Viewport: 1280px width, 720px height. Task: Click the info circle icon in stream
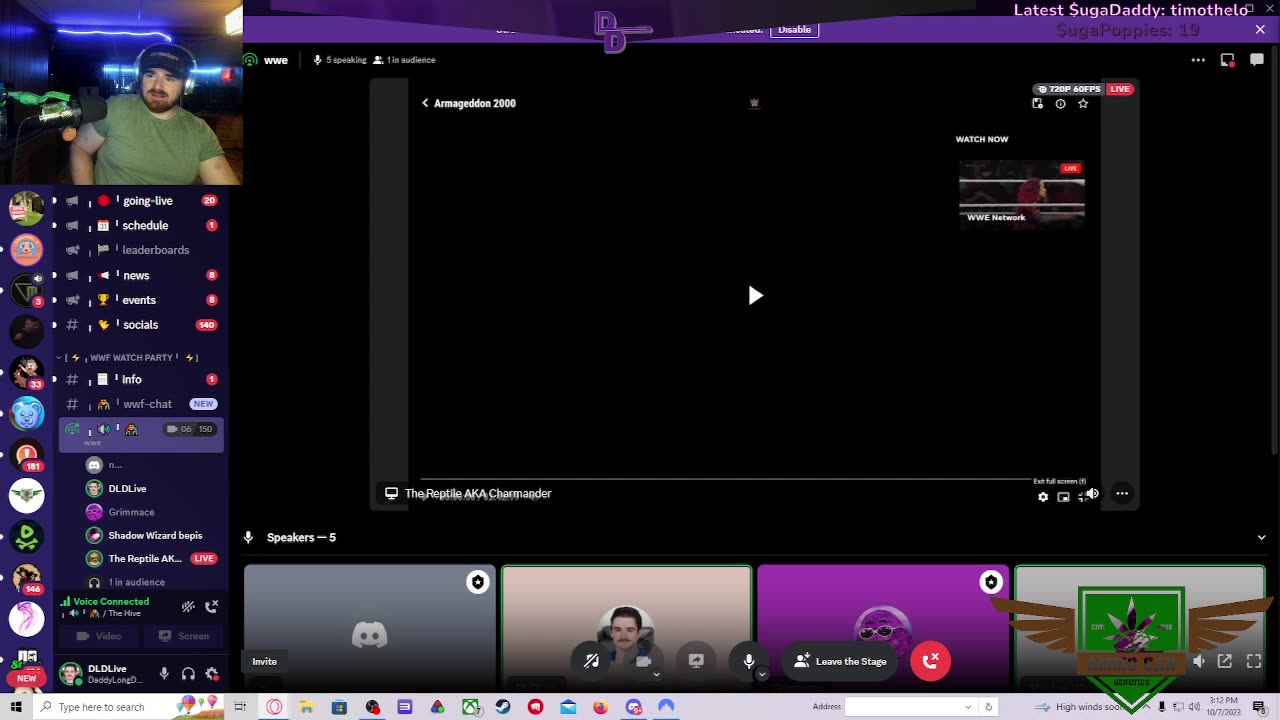tap(1060, 103)
